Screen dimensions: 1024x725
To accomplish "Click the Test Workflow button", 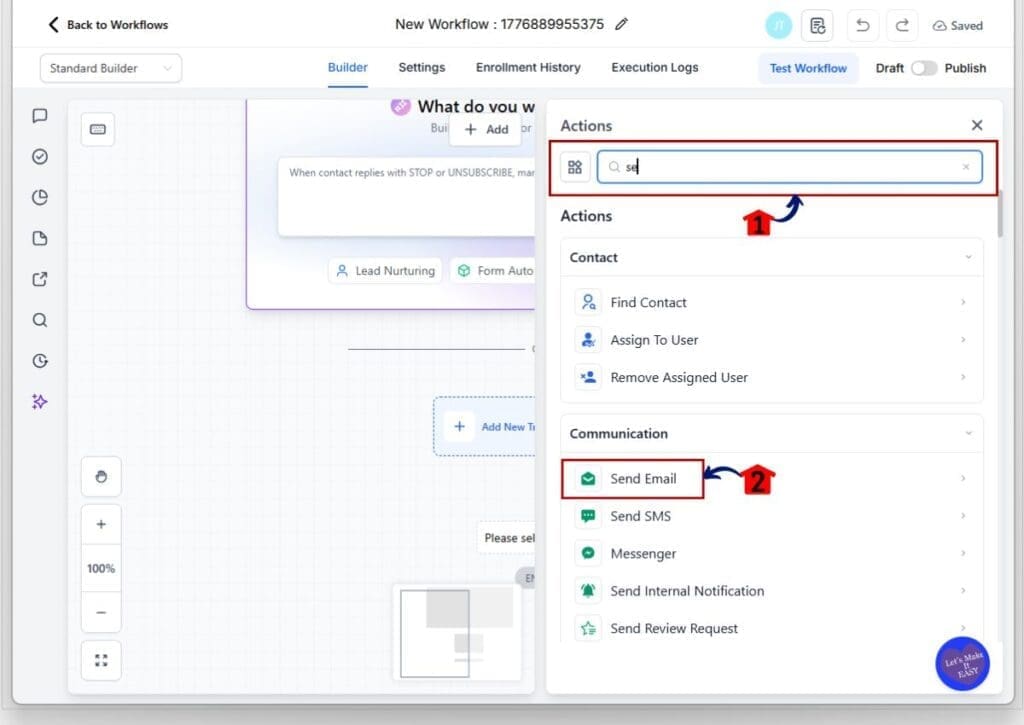I will coord(807,68).
